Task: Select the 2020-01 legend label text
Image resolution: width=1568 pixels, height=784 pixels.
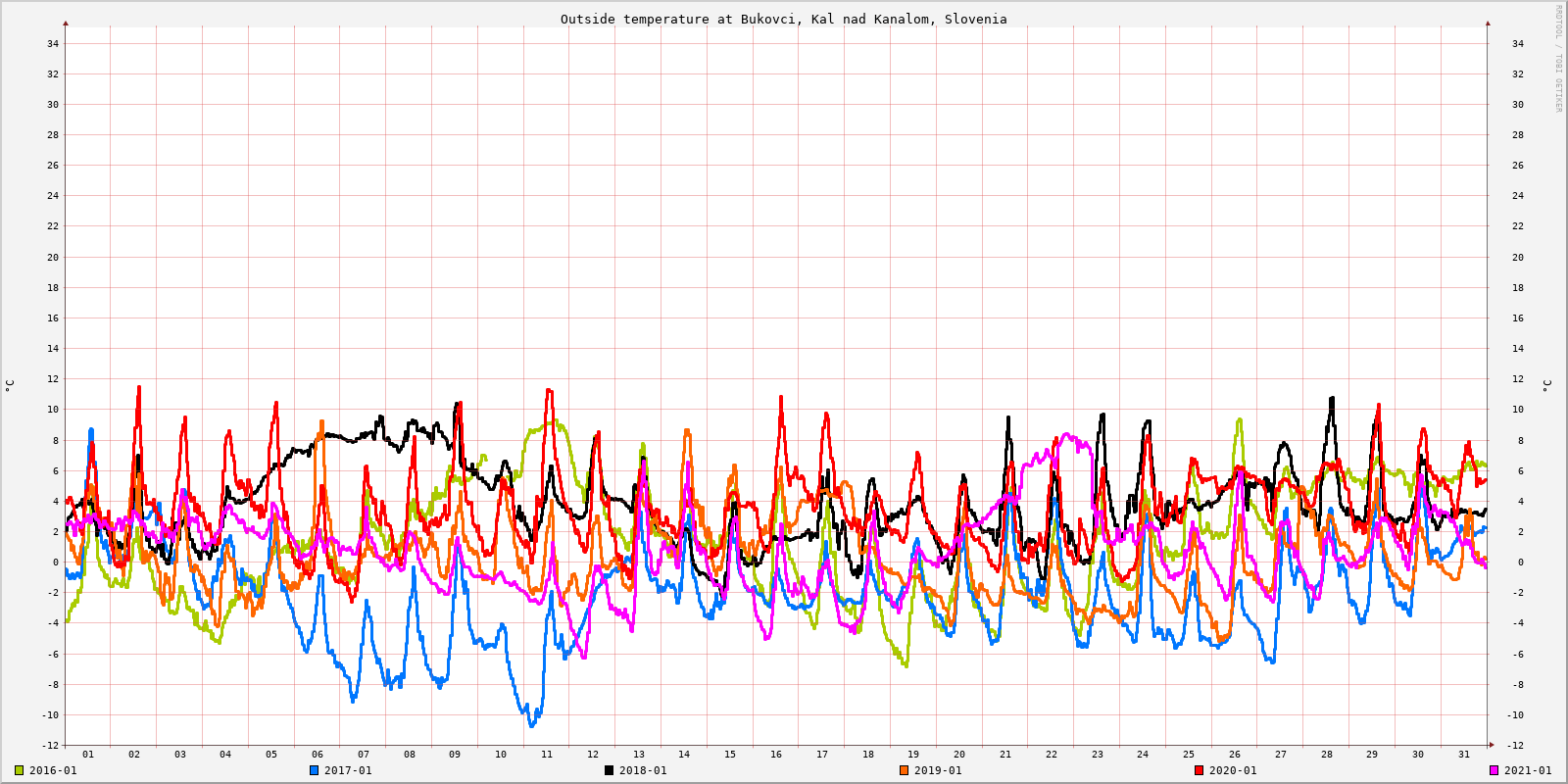Action: pos(1233,770)
